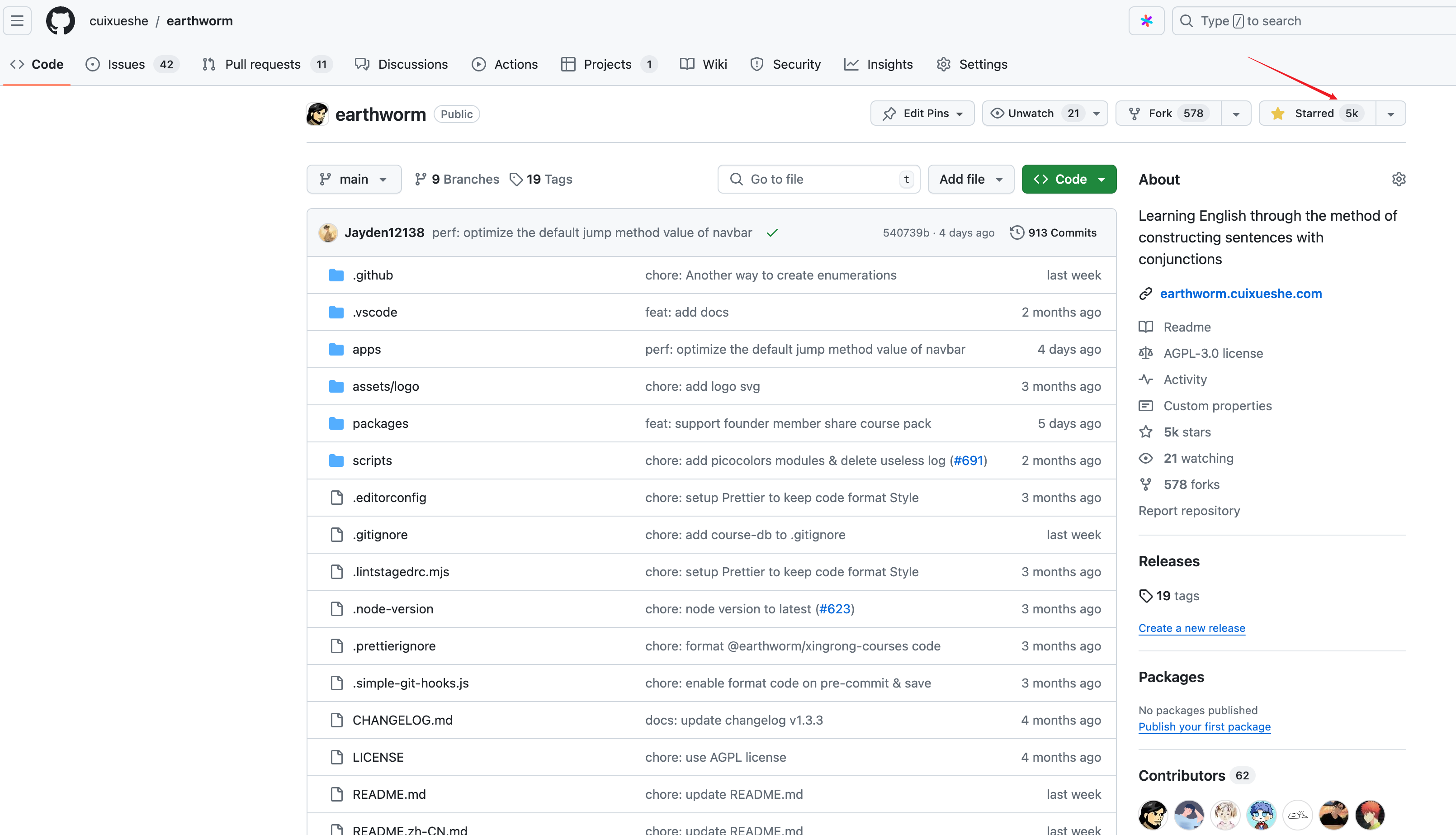The height and width of the screenshot is (835, 1456).
Task: Open the .github folder icon
Action: [x=336, y=275]
